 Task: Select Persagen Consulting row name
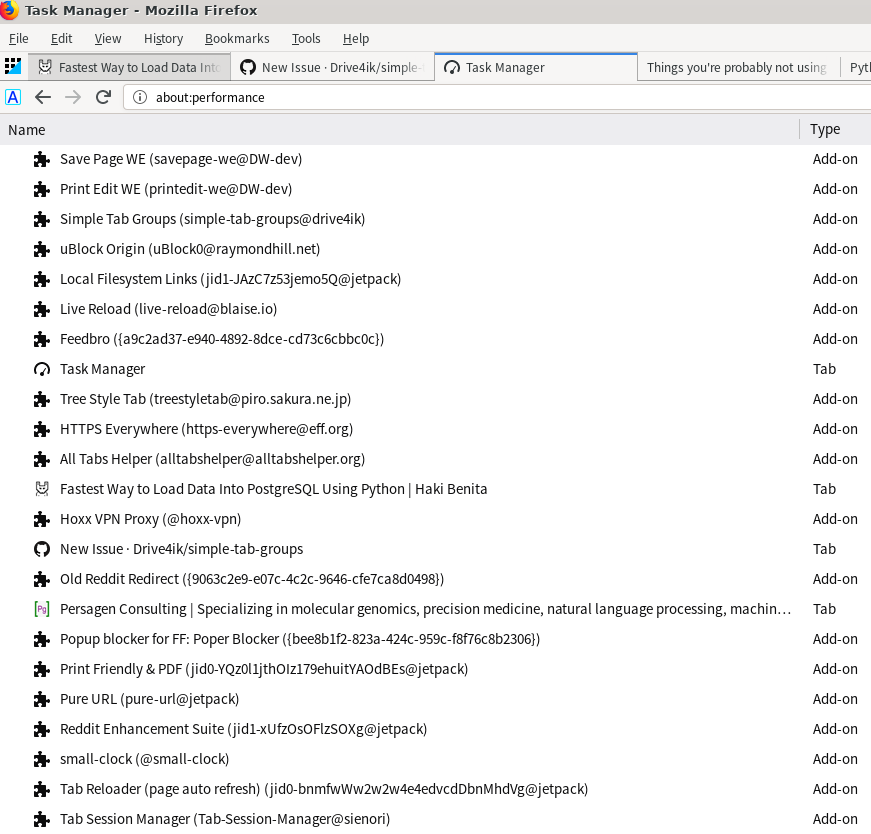tap(426, 610)
